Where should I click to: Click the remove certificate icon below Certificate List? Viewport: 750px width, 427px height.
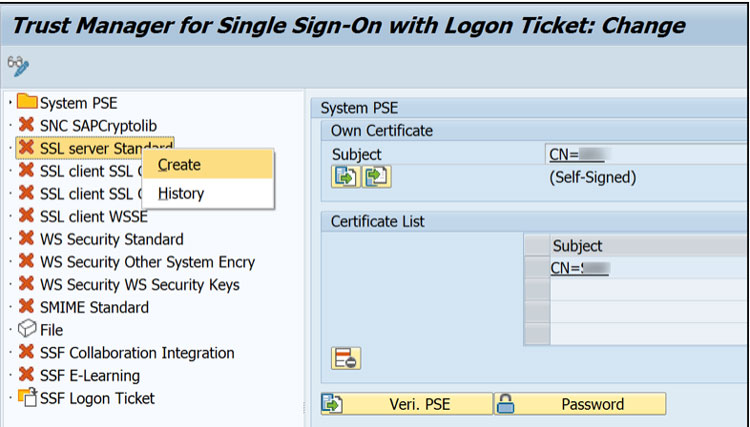point(345,358)
